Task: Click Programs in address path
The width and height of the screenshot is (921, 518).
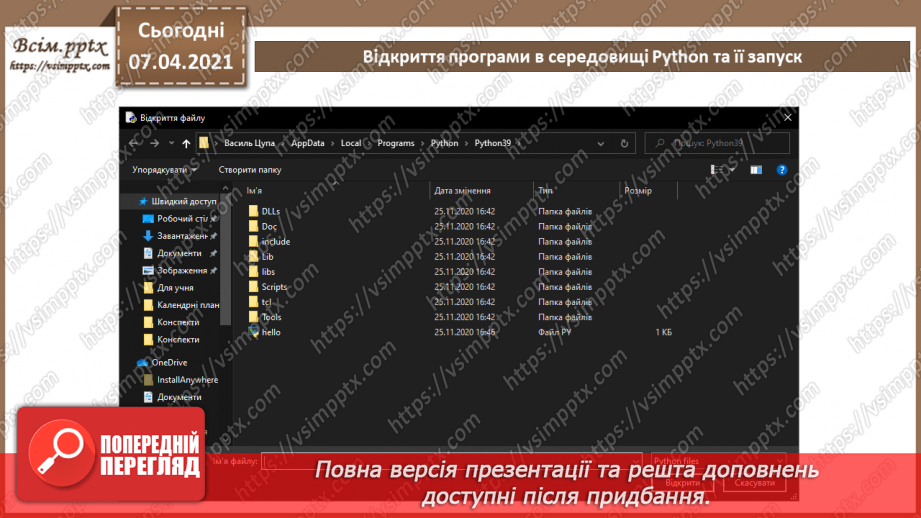Action: (x=396, y=143)
